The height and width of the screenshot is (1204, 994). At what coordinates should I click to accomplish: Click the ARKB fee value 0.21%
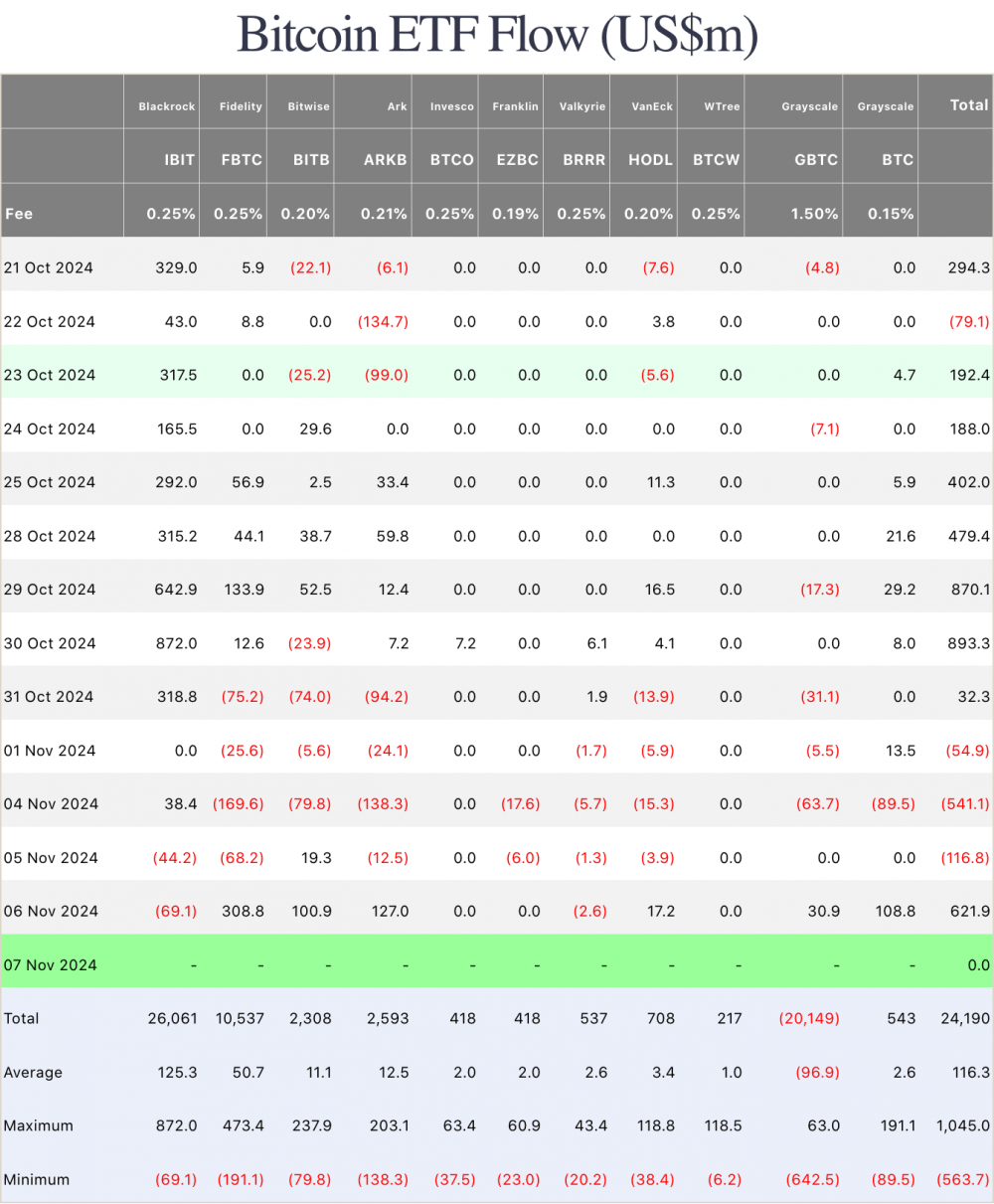385,213
